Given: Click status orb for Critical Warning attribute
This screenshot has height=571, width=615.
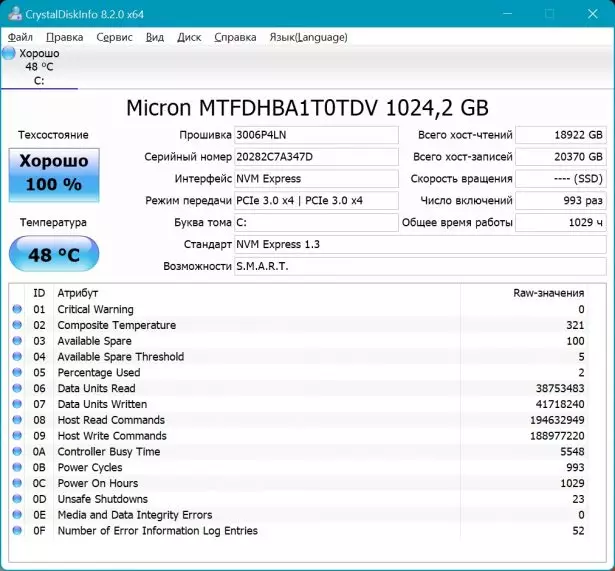Looking at the screenshot, I should [16, 310].
